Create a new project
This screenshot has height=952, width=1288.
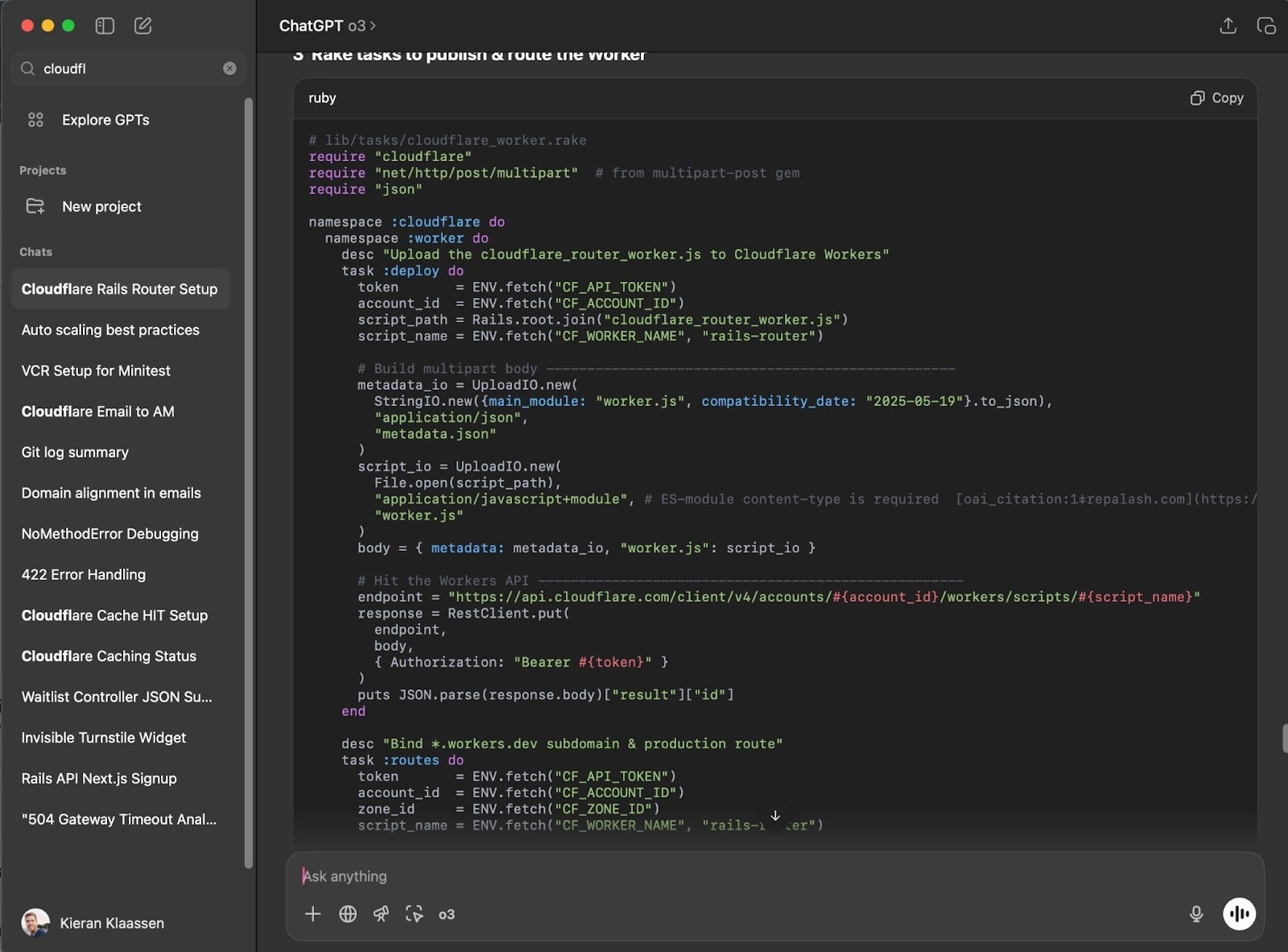[x=101, y=206]
